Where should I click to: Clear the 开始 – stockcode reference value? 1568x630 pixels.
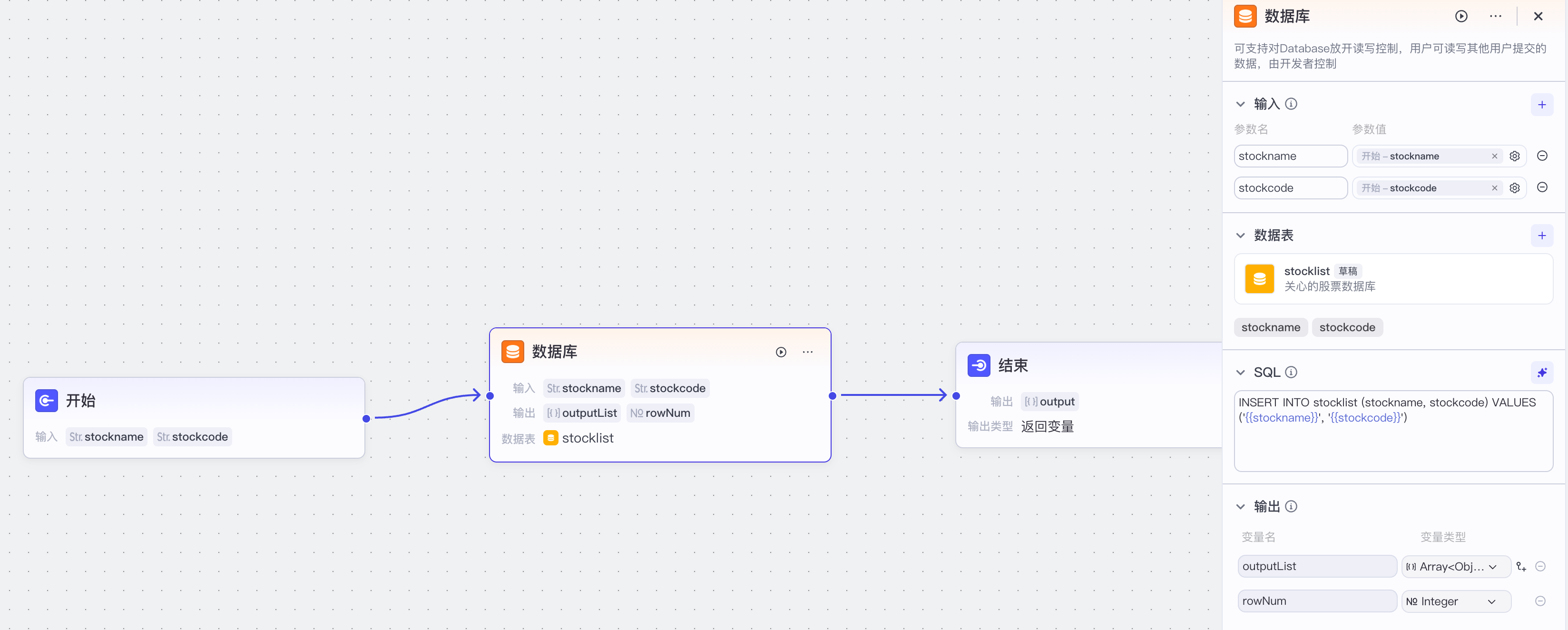tap(1494, 188)
